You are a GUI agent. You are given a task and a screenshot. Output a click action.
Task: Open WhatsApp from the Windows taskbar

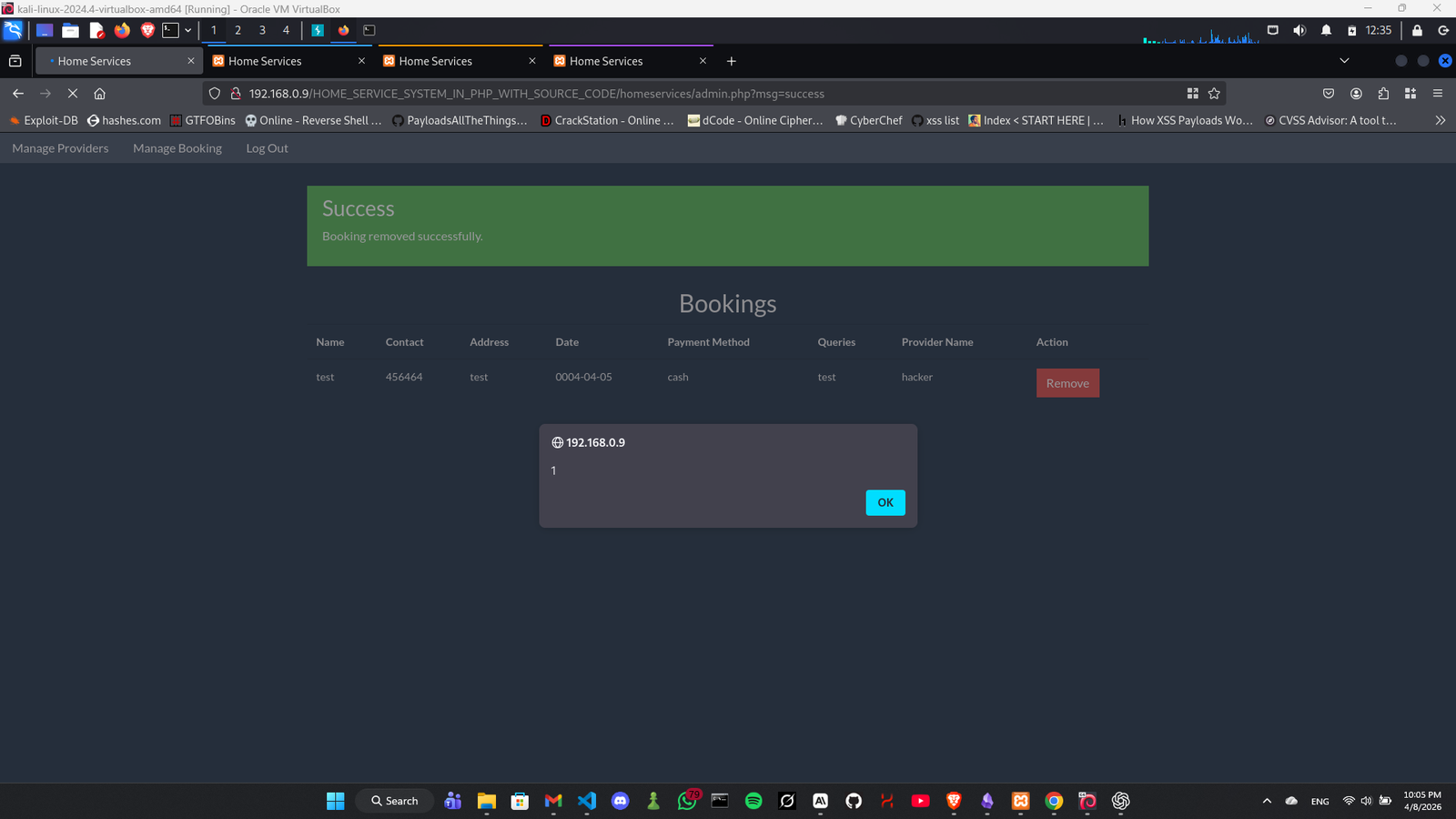(x=687, y=801)
